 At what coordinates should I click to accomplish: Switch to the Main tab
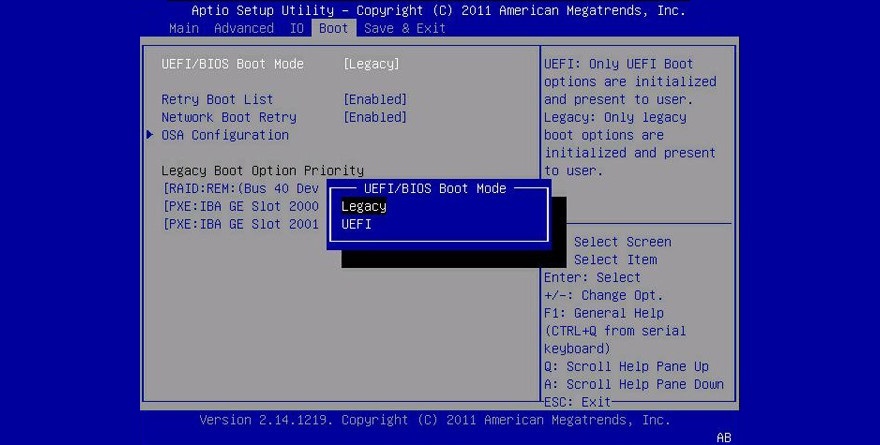[x=184, y=28]
